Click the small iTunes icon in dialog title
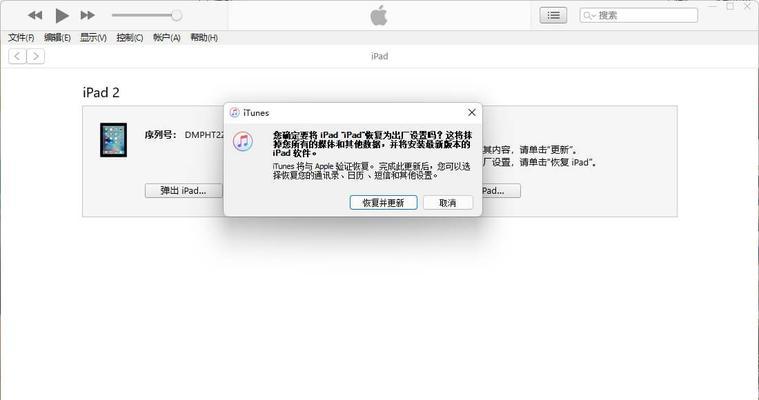Screen dimensions: 759x400 (234, 113)
